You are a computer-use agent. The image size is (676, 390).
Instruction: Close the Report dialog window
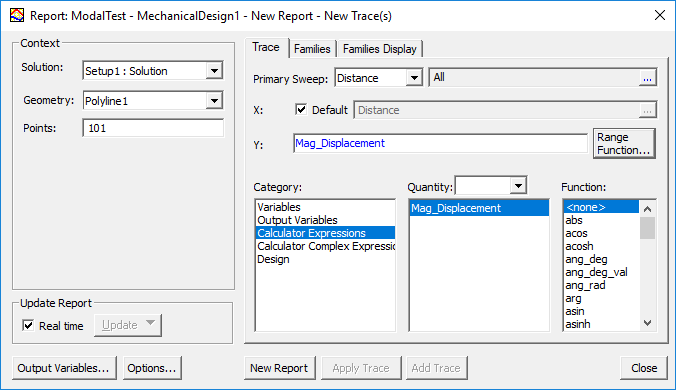point(660,16)
